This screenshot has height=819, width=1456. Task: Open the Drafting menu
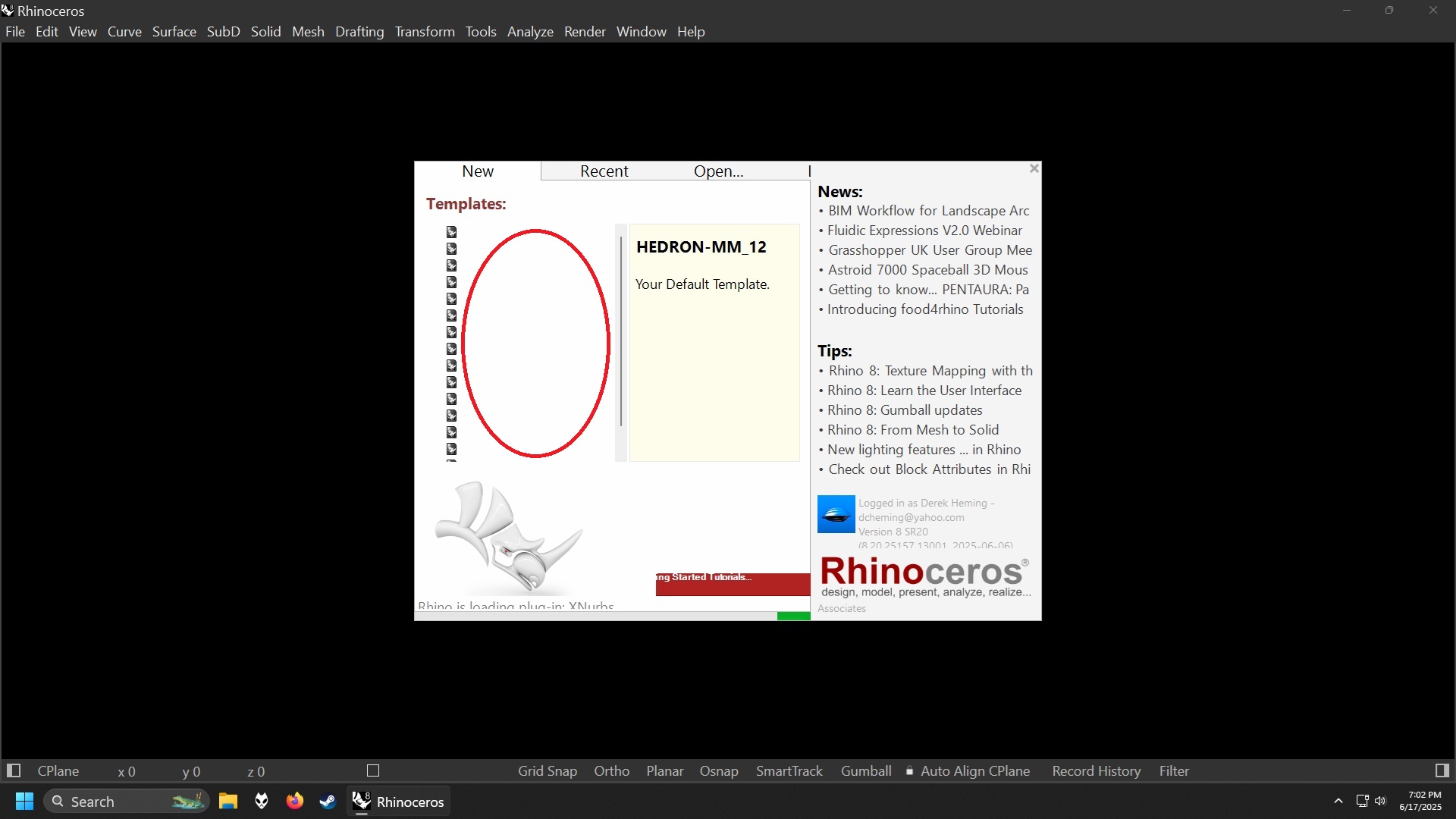coord(359,32)
